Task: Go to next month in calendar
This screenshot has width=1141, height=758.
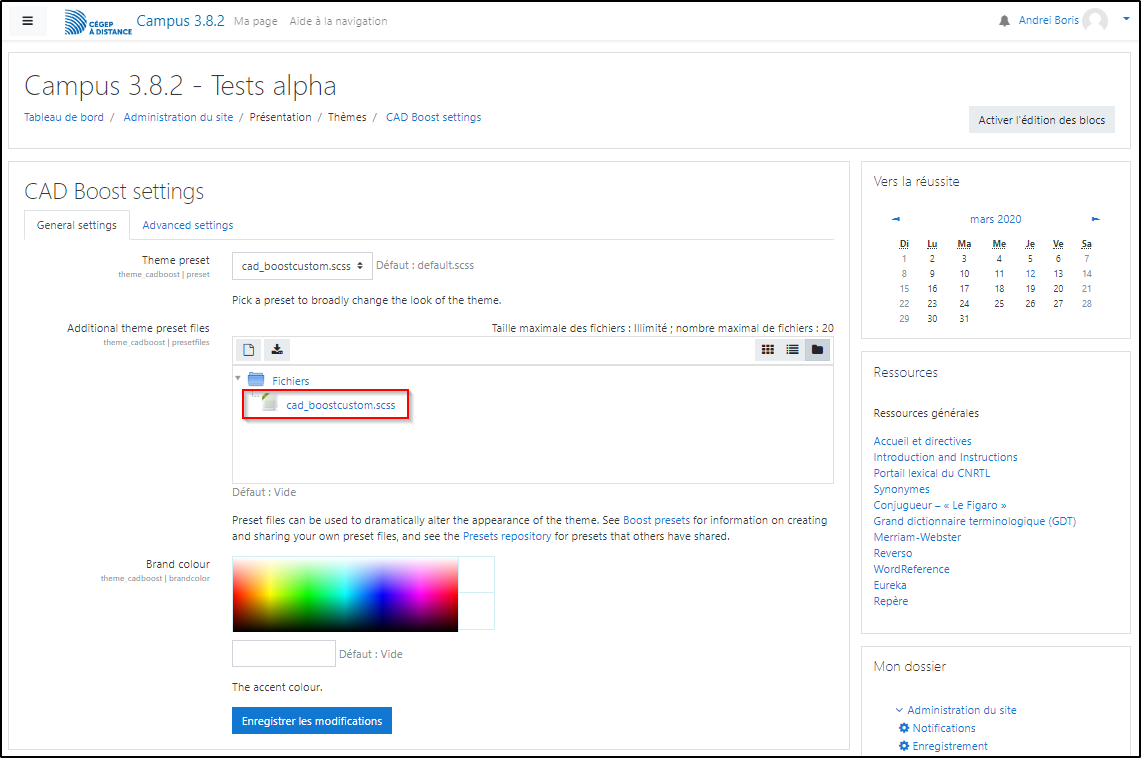Action: 1096,219
